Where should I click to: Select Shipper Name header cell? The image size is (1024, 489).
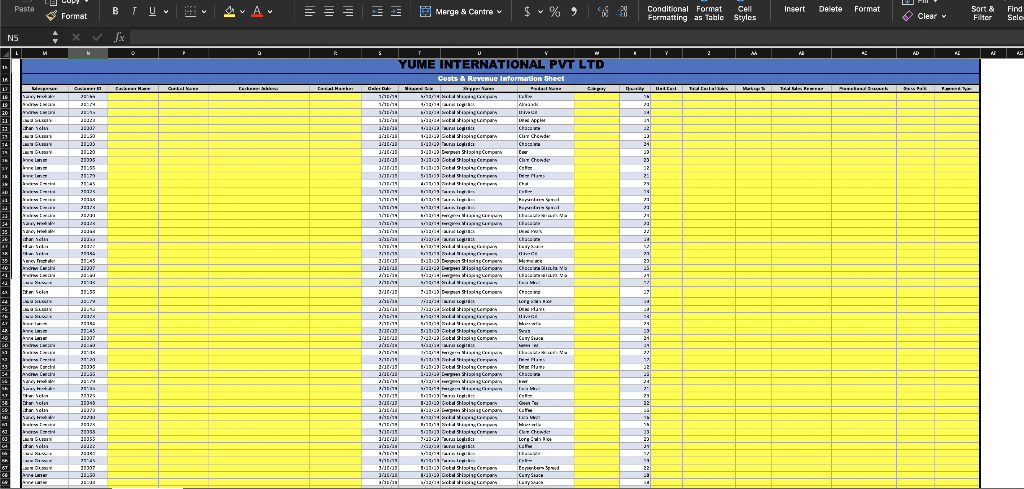[x=479, y=88]
